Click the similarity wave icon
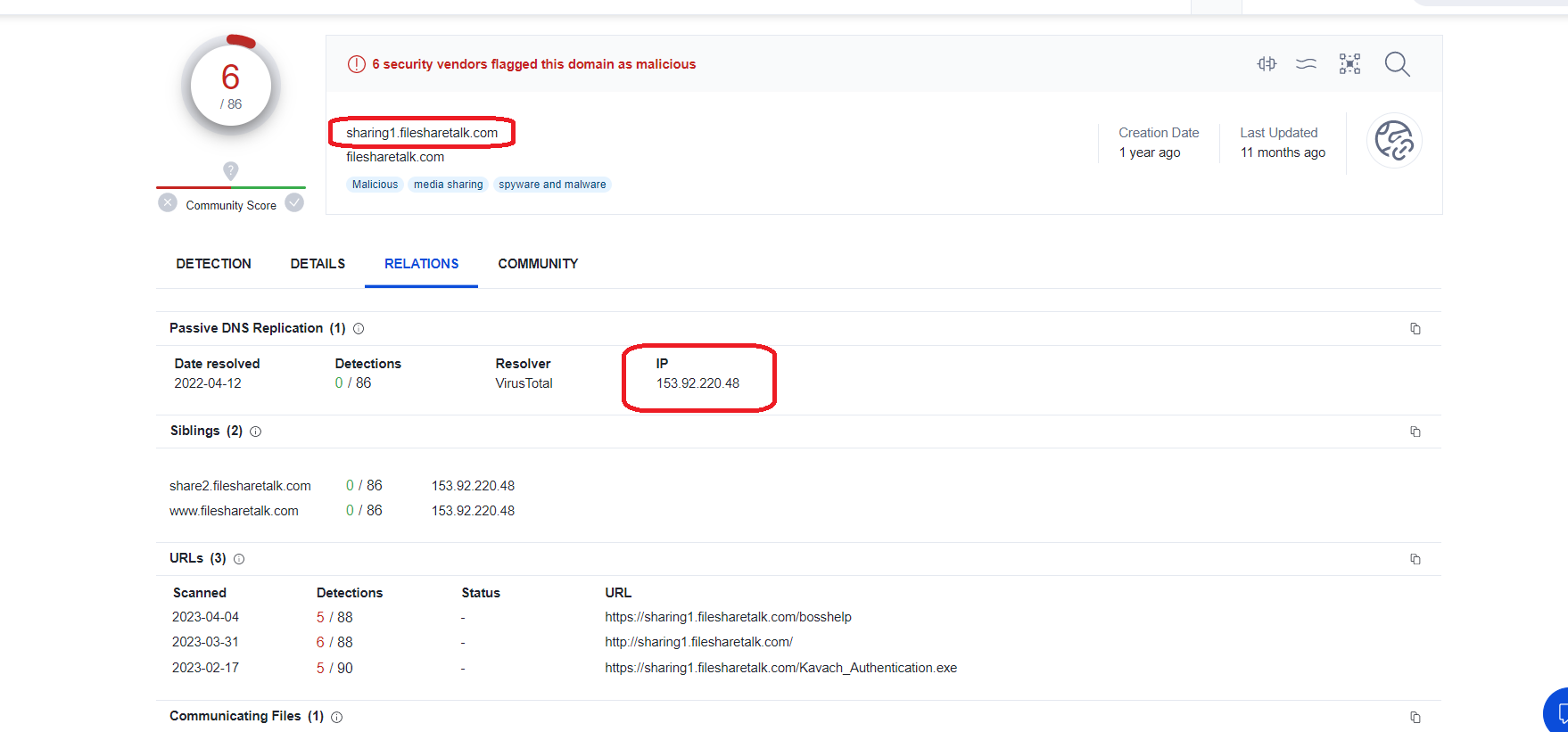The width and height of the screenshot is (1568, 732). click(x=1306, y=64)
